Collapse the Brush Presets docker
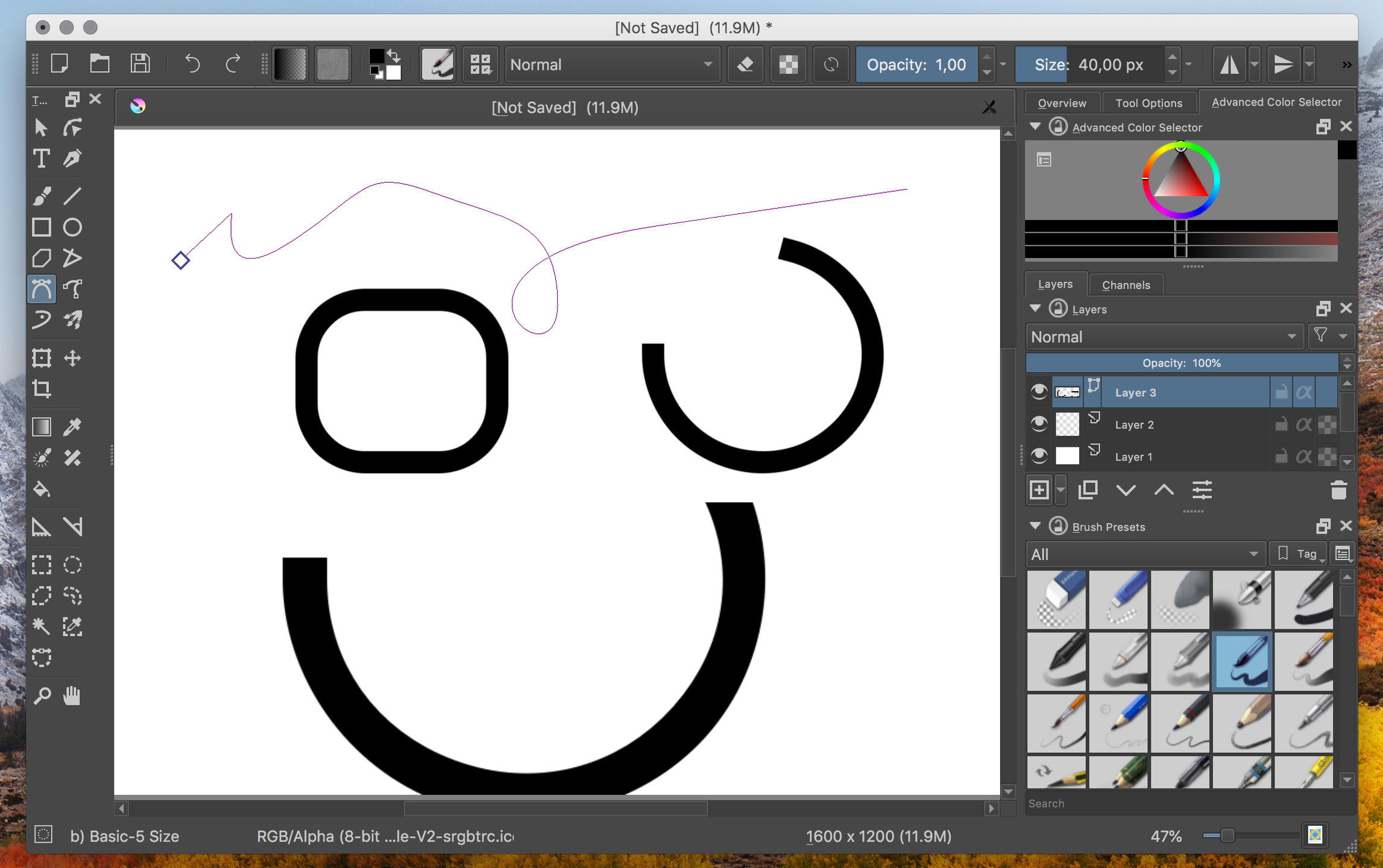The width and height of the screenshot is (1383, 868). point(1035,526)
